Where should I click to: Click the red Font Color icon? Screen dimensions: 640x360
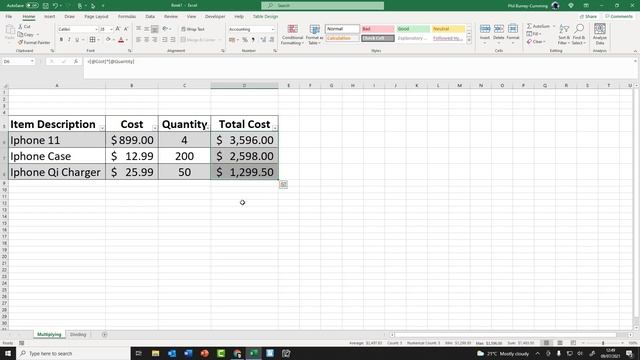pyautogui.click(x=121, y=40)
